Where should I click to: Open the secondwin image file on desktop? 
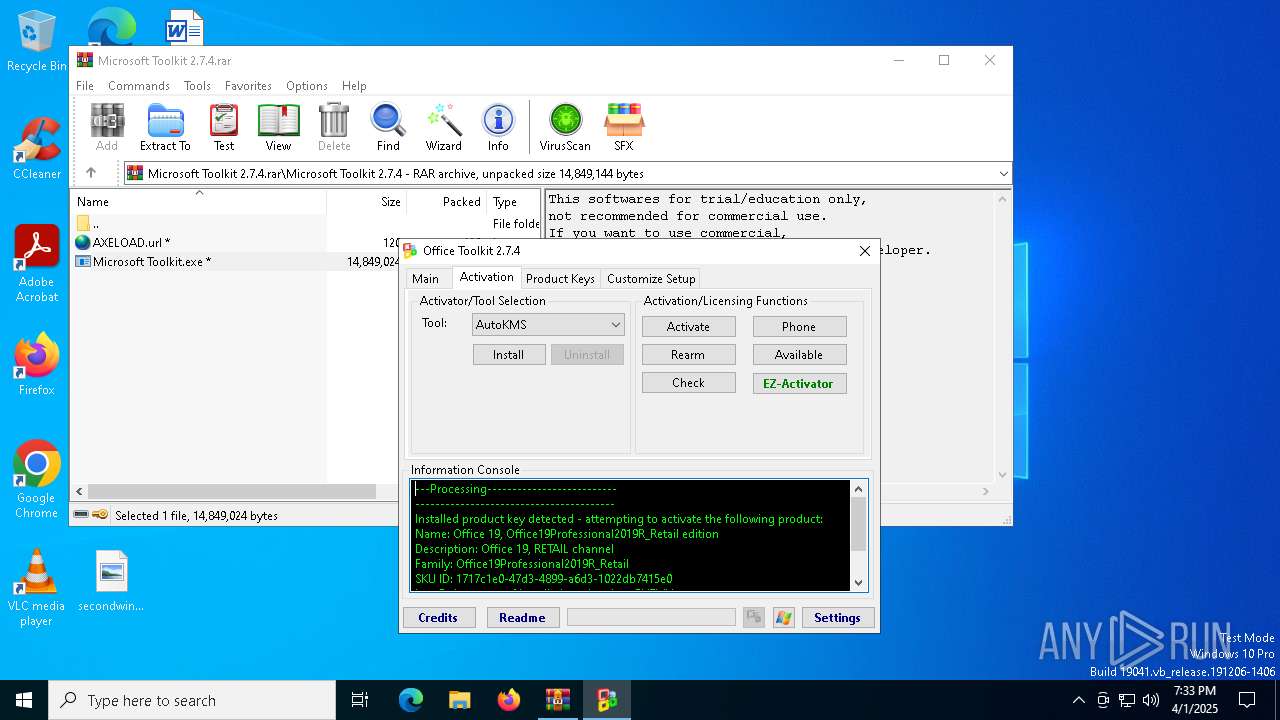(x=111, y=581)
